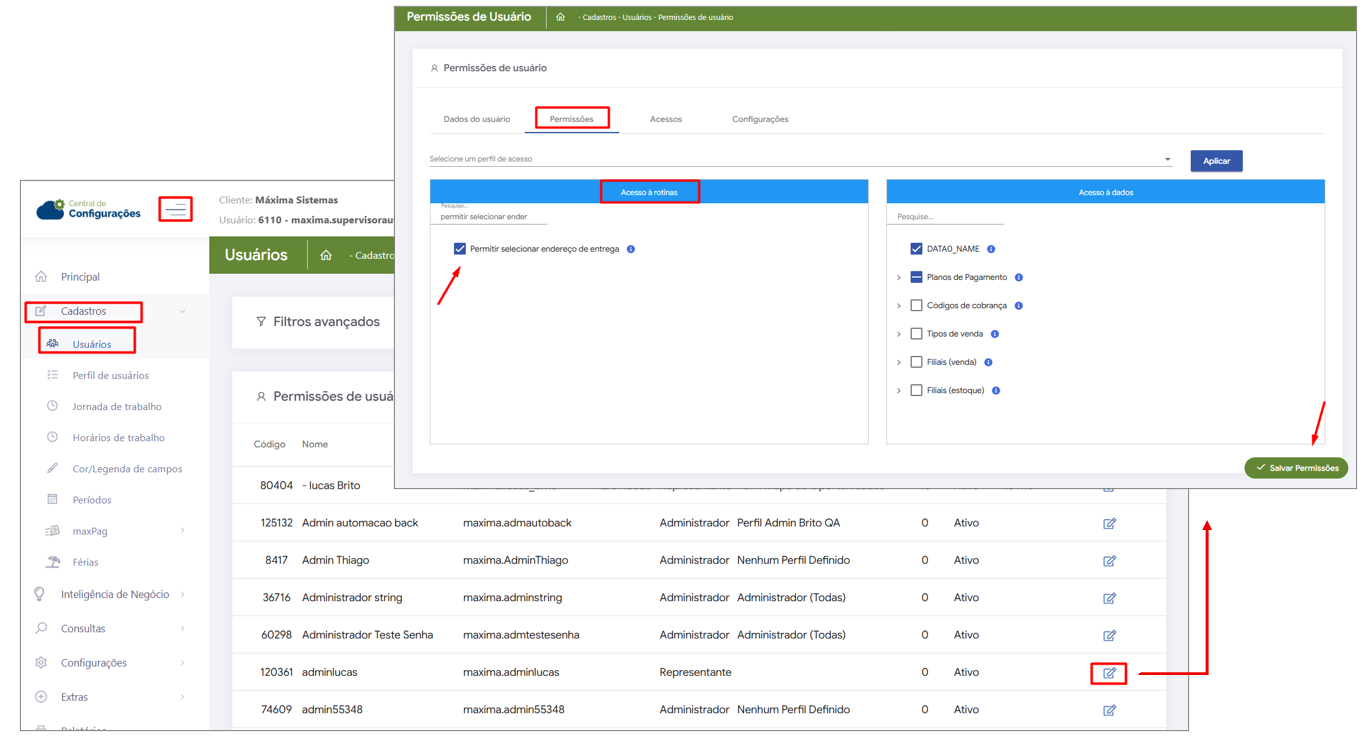The image size is (1371, 741).
Task: Click the home icon in Usuários header
Action: (x=326, y=256)
